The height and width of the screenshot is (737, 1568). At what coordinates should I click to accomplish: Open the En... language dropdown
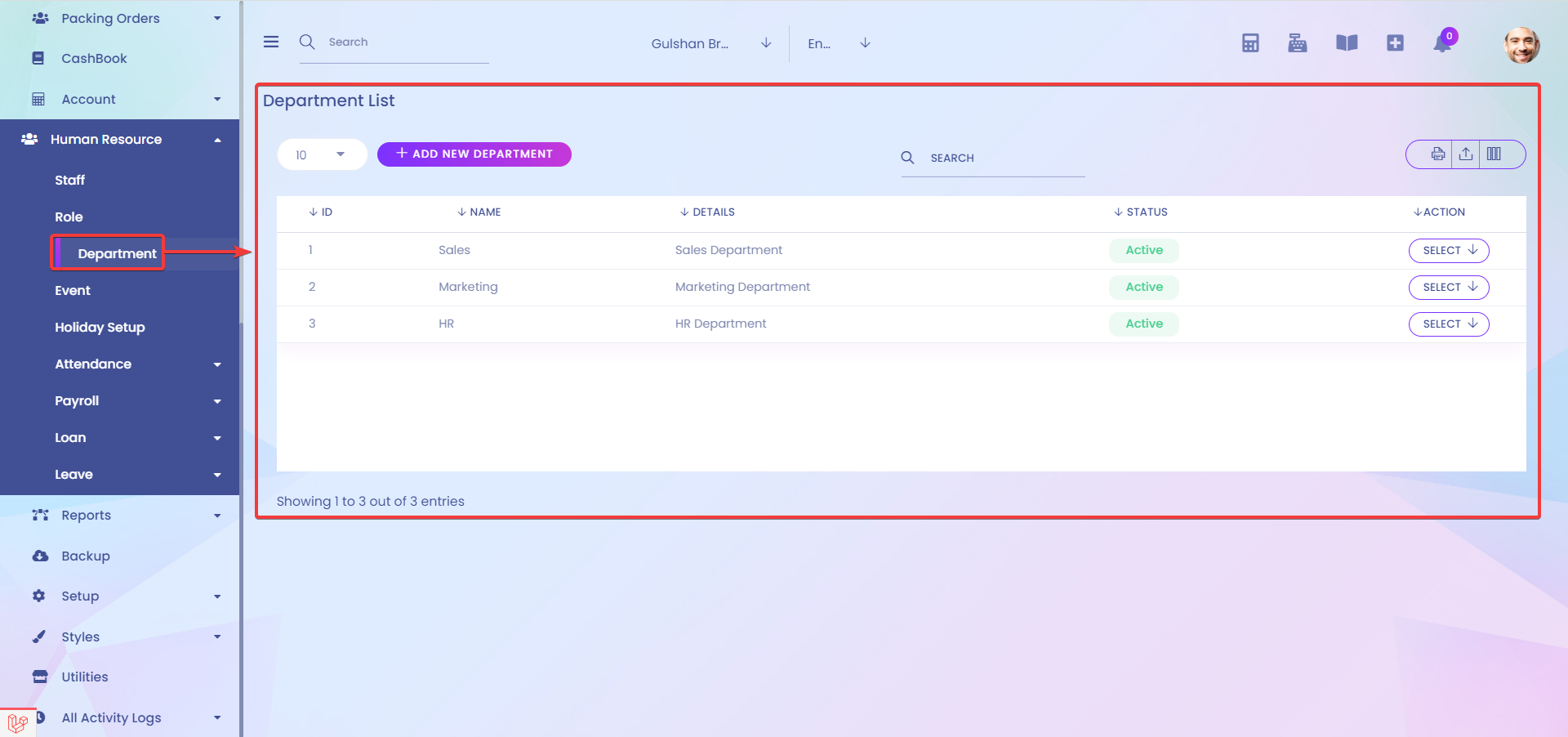840,43
